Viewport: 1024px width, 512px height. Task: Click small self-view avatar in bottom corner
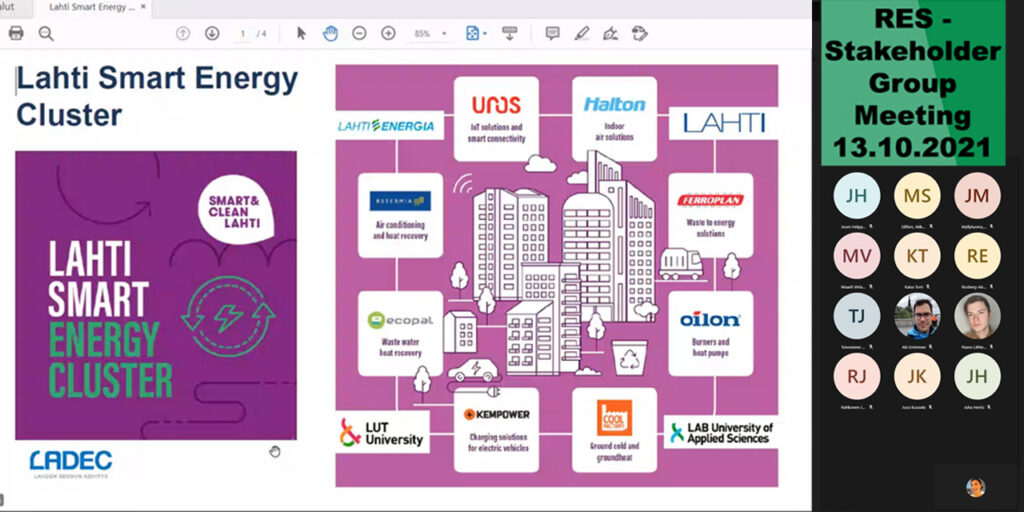976,487
